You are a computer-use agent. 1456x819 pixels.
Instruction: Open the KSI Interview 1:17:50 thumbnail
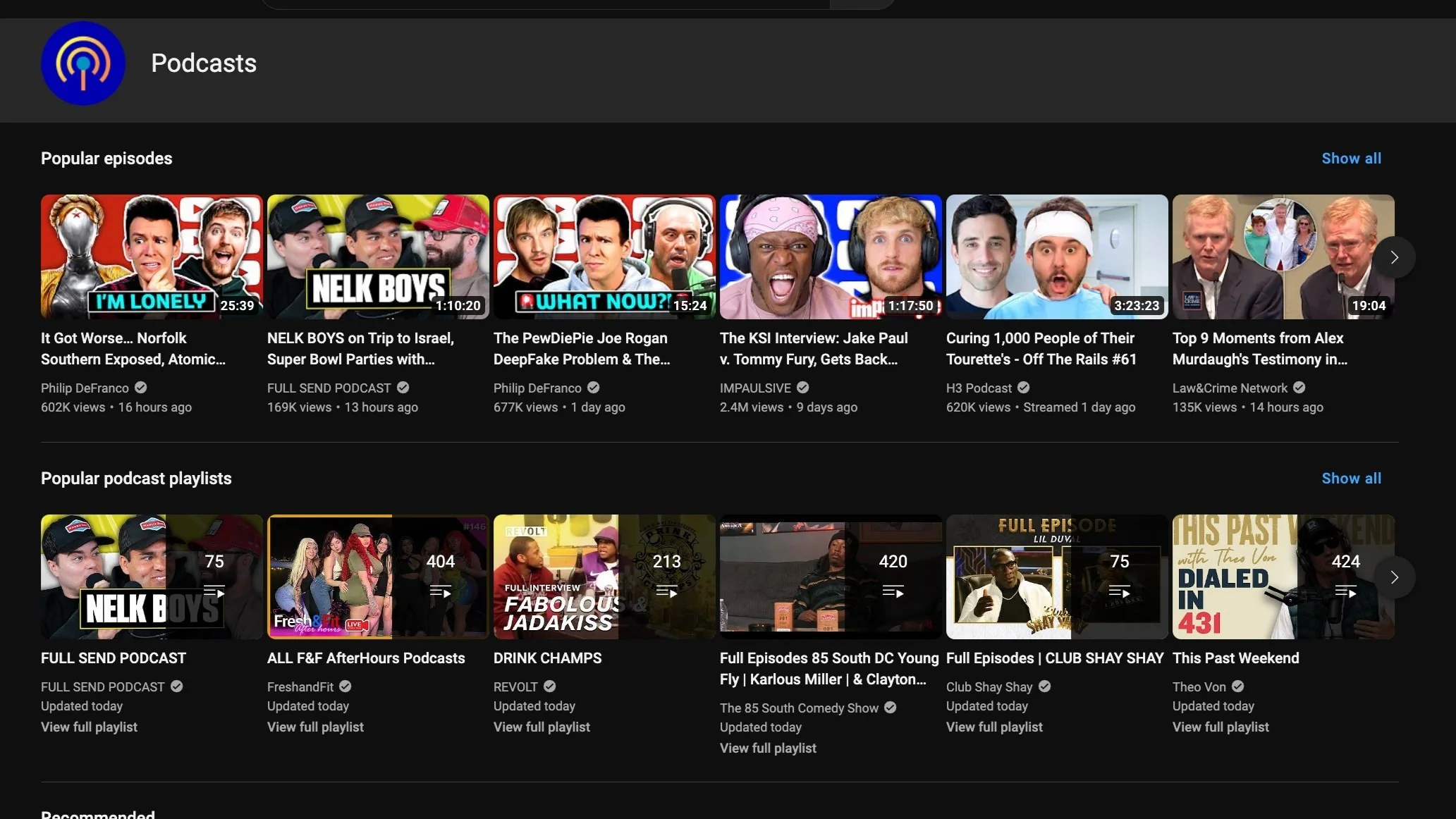(831, 257)
